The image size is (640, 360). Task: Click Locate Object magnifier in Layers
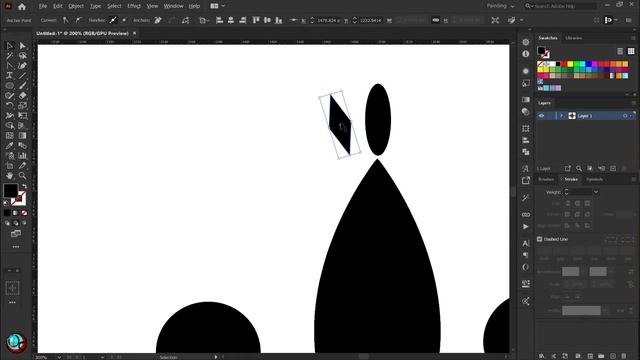coord(579,168)
